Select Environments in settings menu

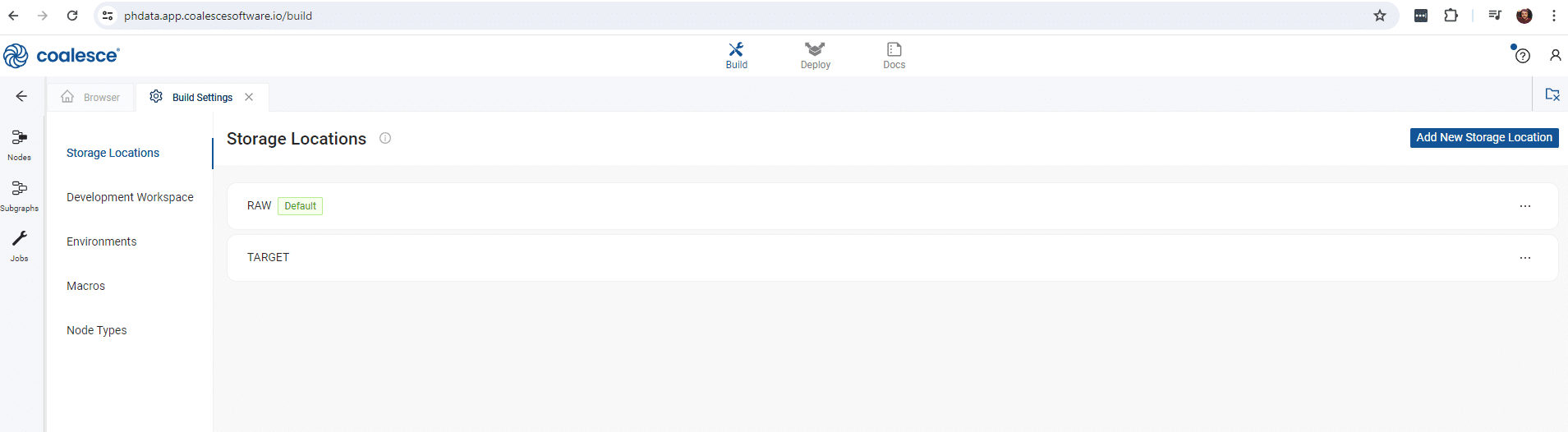[x=102, y=241]
